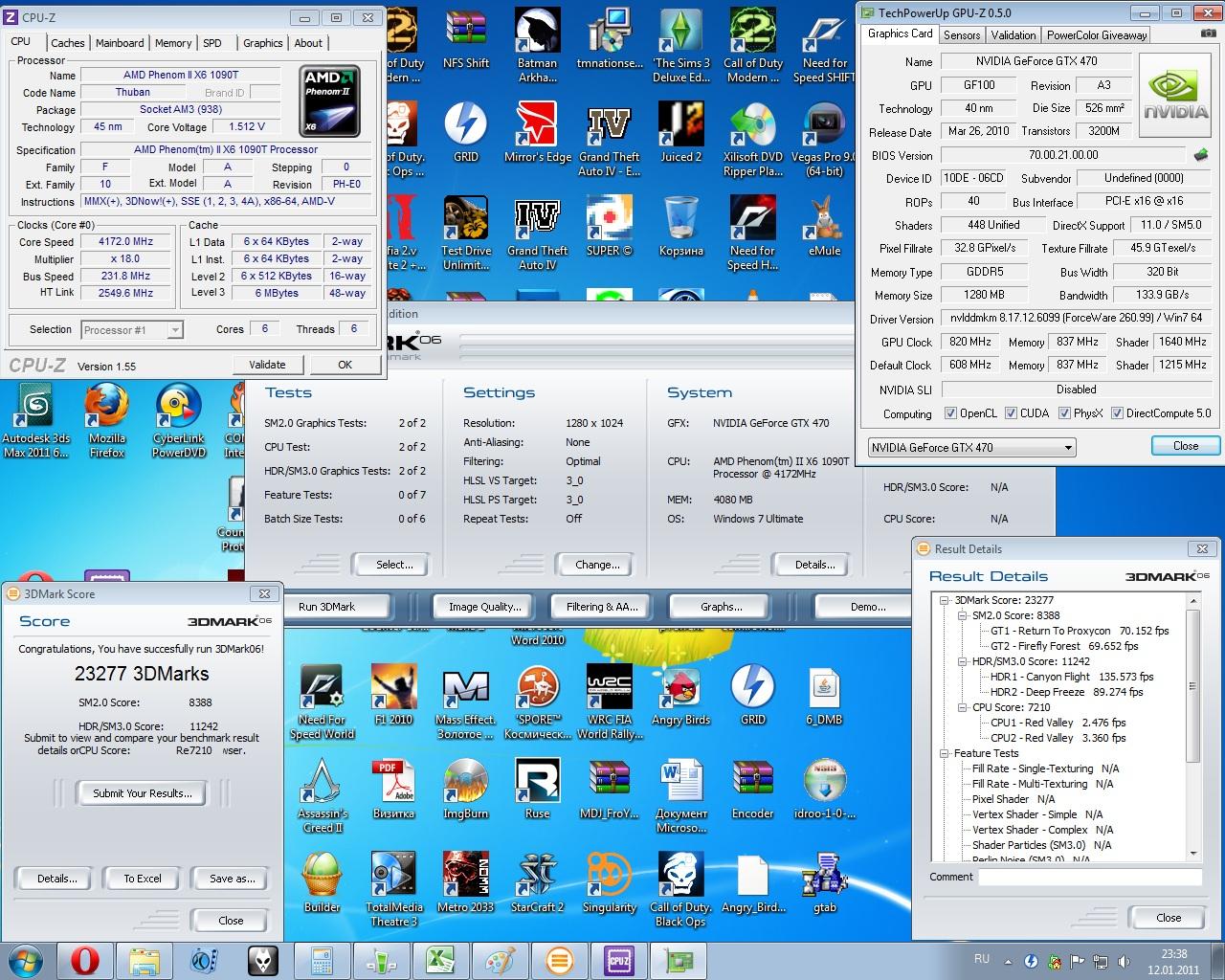Switch to Mainboard tab in CPU-Z
This screenshot has width=1225, height=980.
[x=120, y=43]
